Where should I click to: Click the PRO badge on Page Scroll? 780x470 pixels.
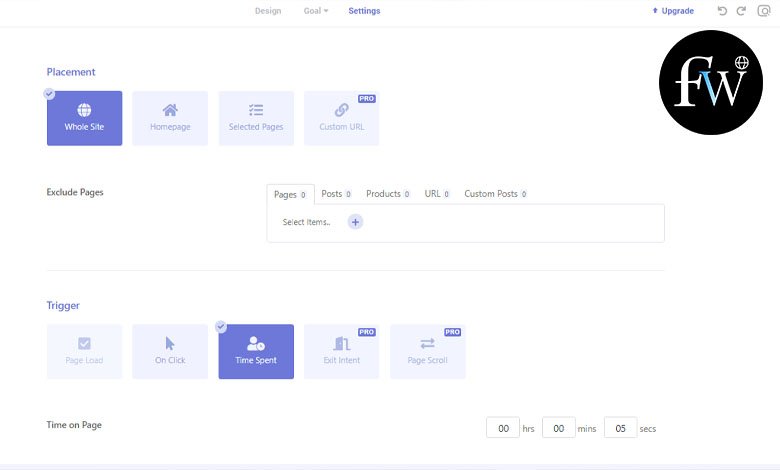click(453, 332)
